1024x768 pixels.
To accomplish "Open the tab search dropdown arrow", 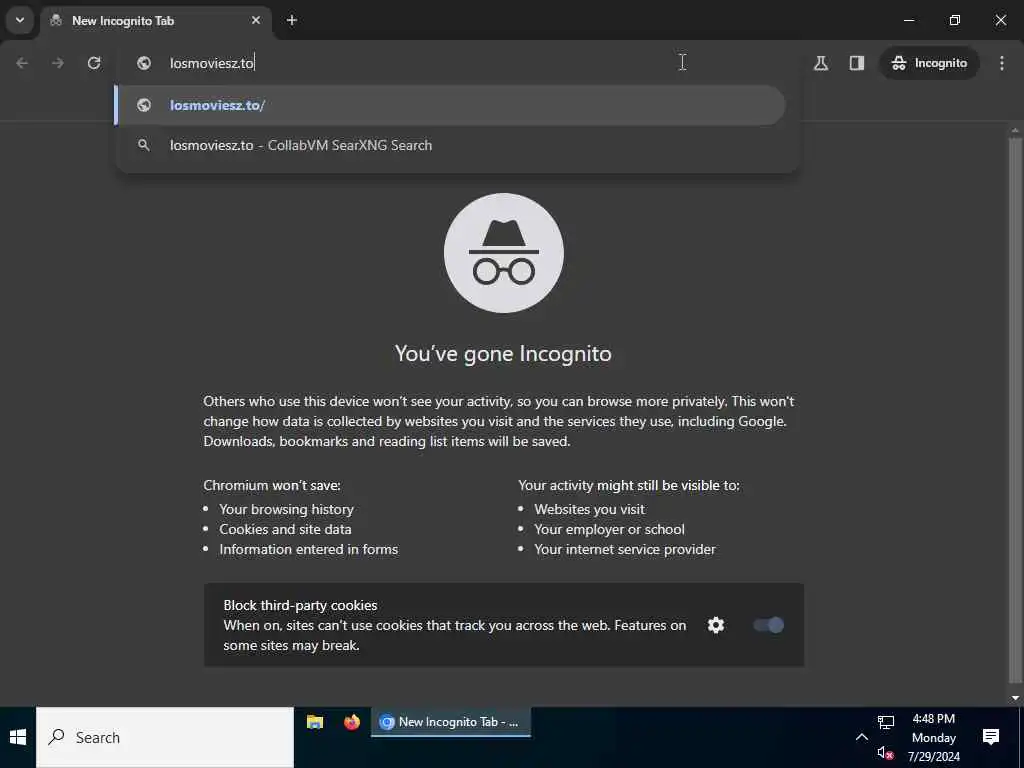I will tap(20, 20).
